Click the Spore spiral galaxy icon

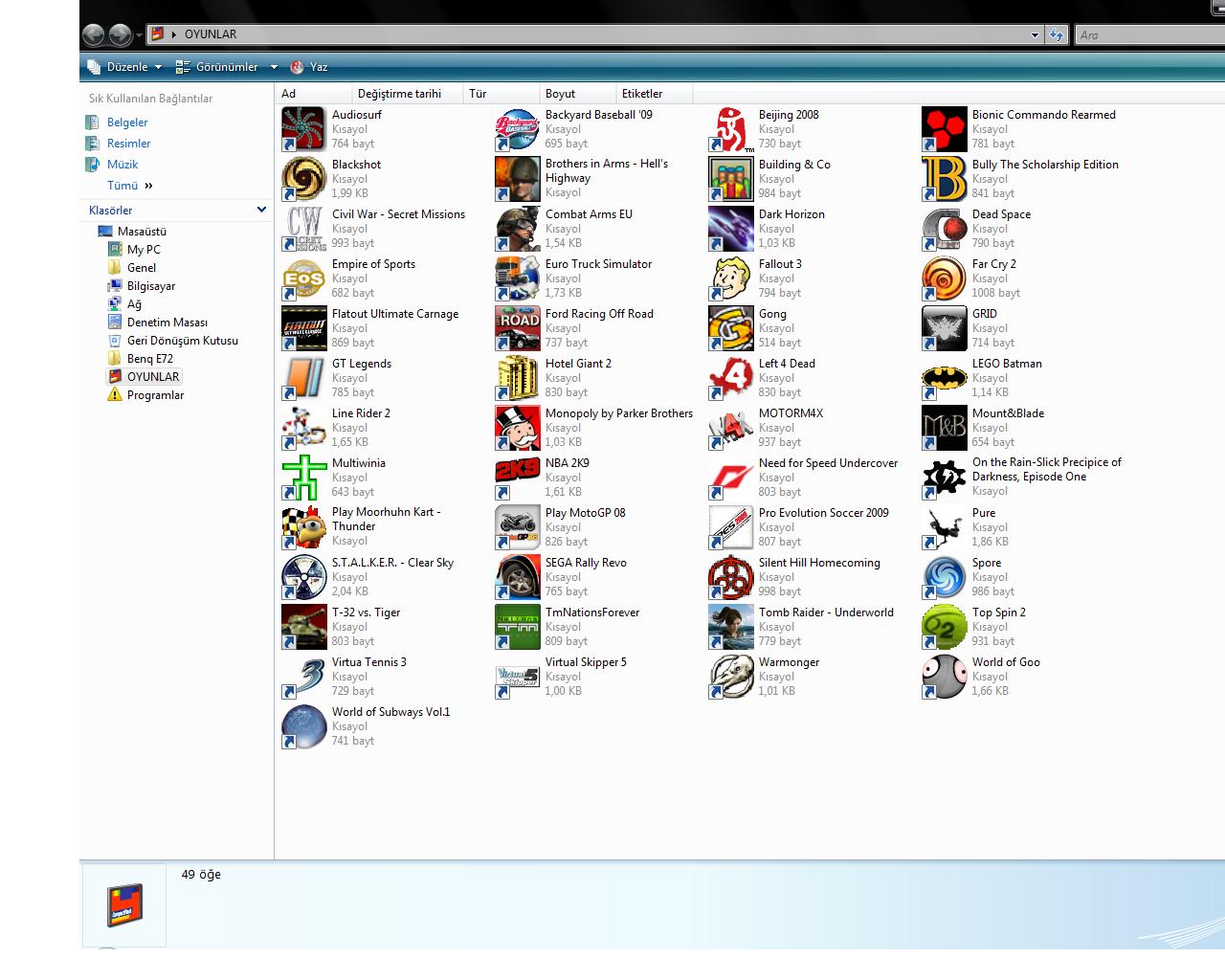[x=945, y=577]
